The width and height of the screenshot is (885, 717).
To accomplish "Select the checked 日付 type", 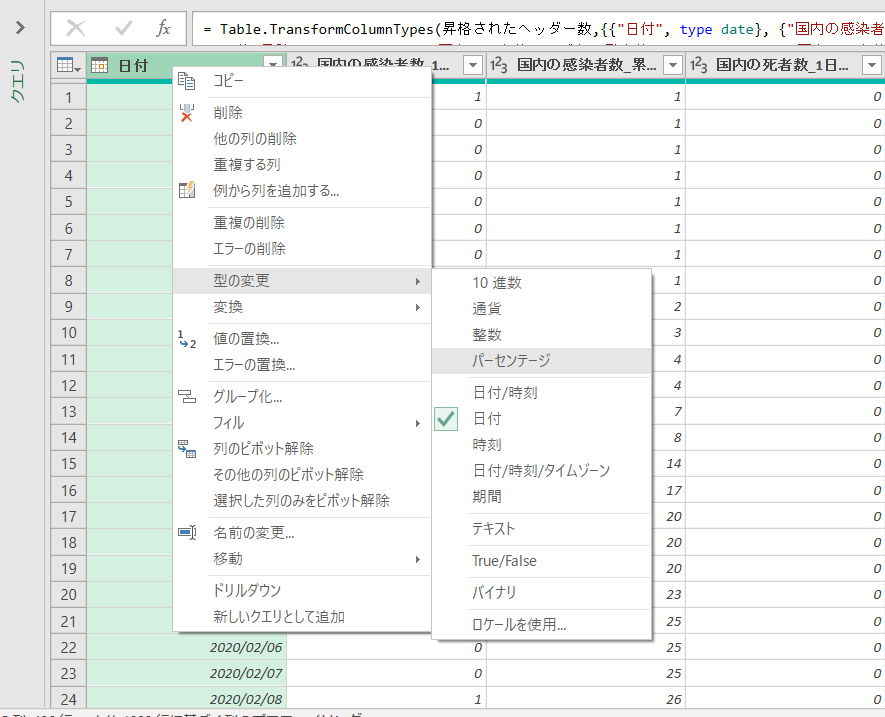I will tap(487, 419).
